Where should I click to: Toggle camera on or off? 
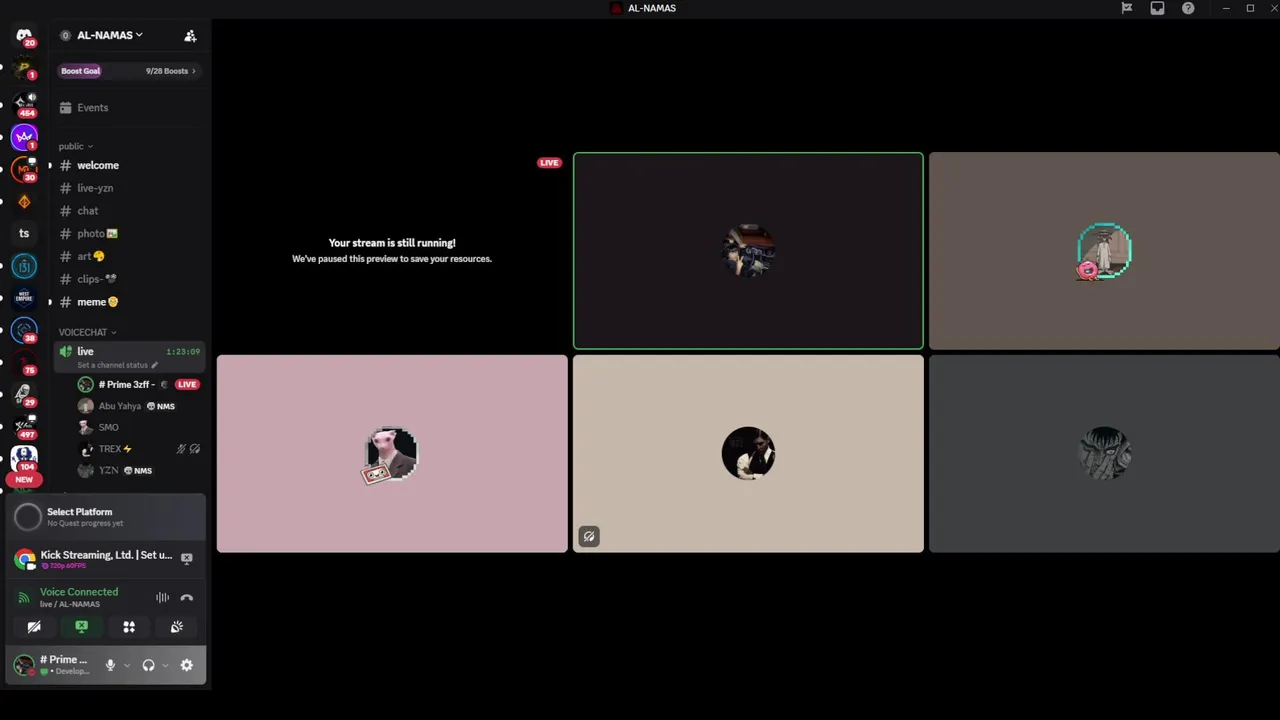tap(34, 627)
